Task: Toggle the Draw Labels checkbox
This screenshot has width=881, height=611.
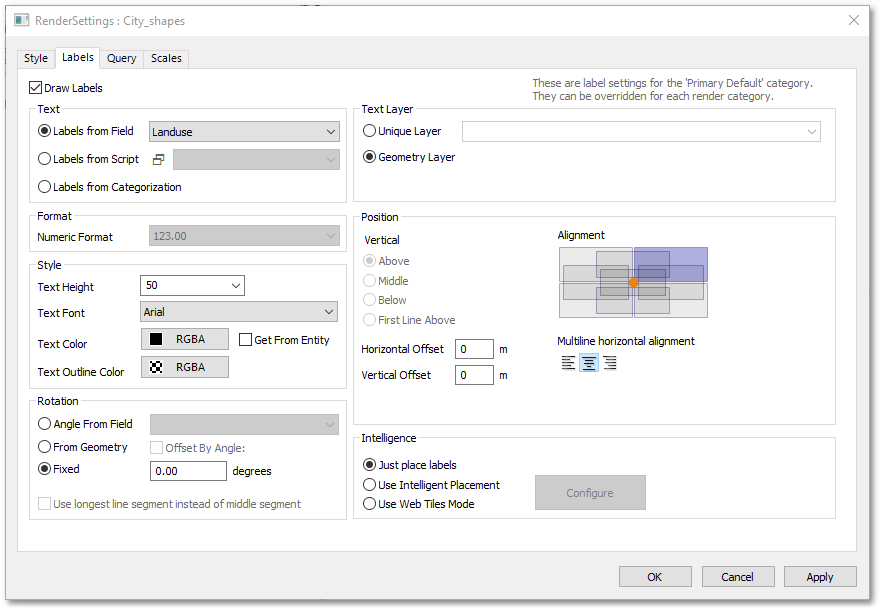Action: coord(35,88)
